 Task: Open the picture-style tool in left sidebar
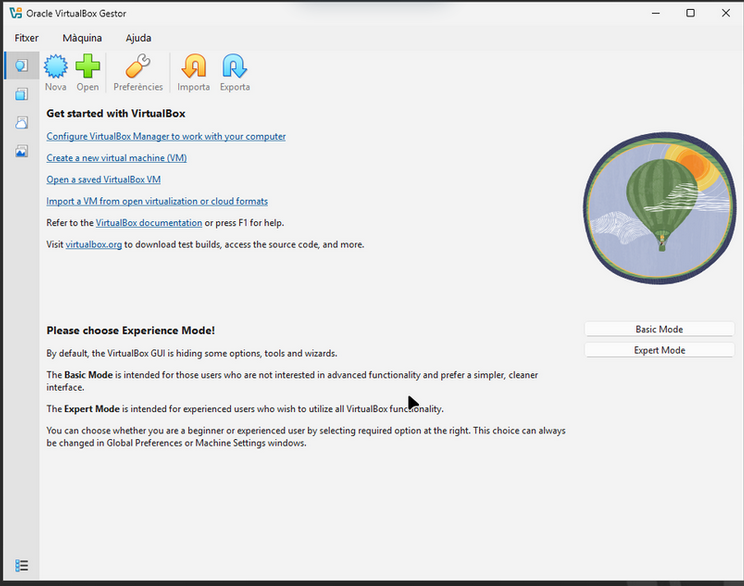[x=21, y=151]
